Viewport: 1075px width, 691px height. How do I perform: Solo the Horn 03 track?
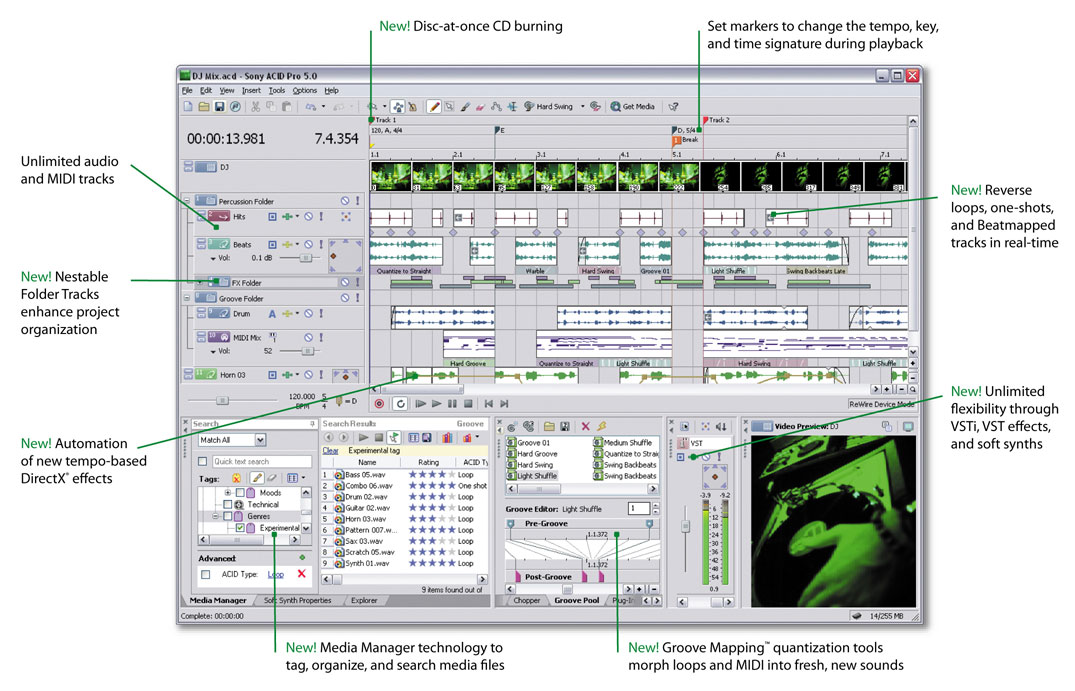pos(321,375)
